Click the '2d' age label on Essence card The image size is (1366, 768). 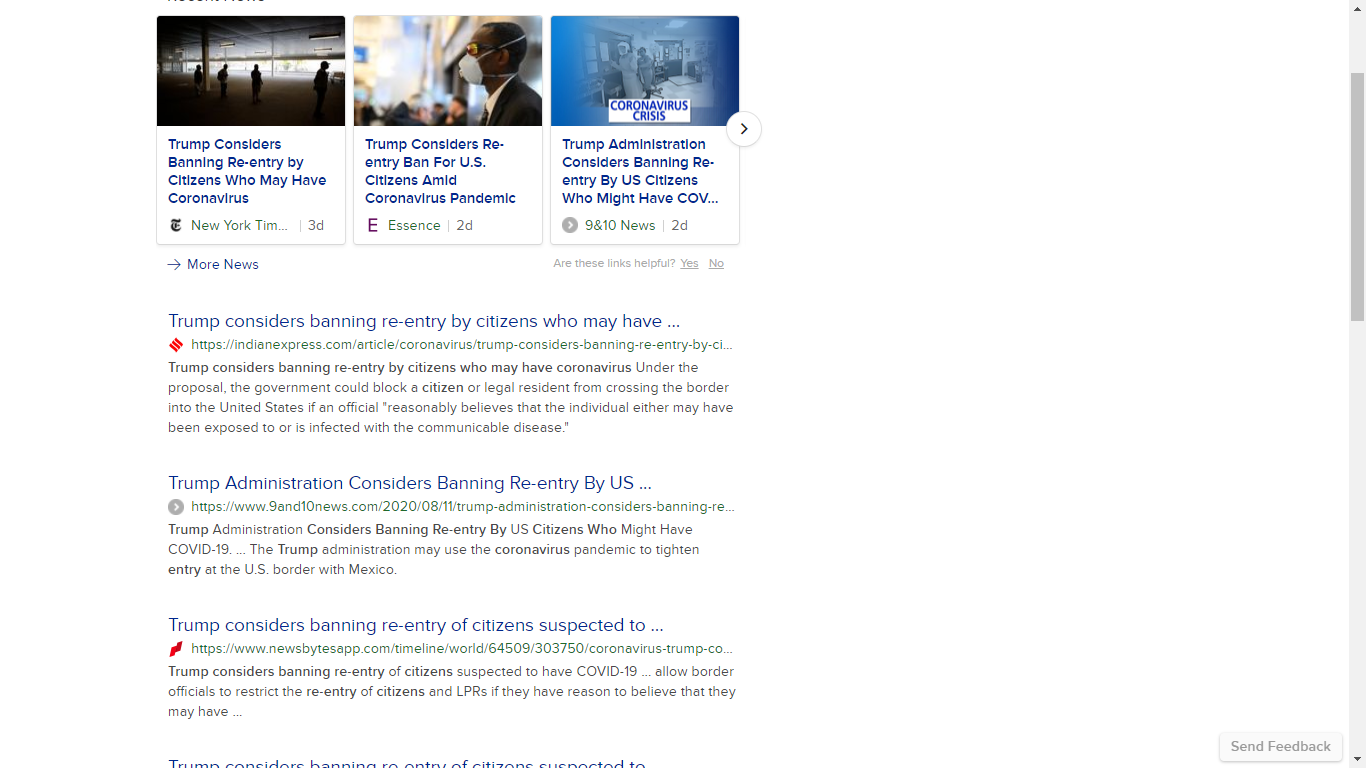(465, 225)
